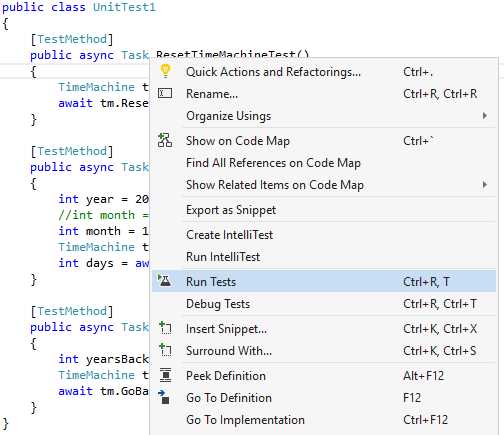Click the Surround With icon

coord(165,350)
